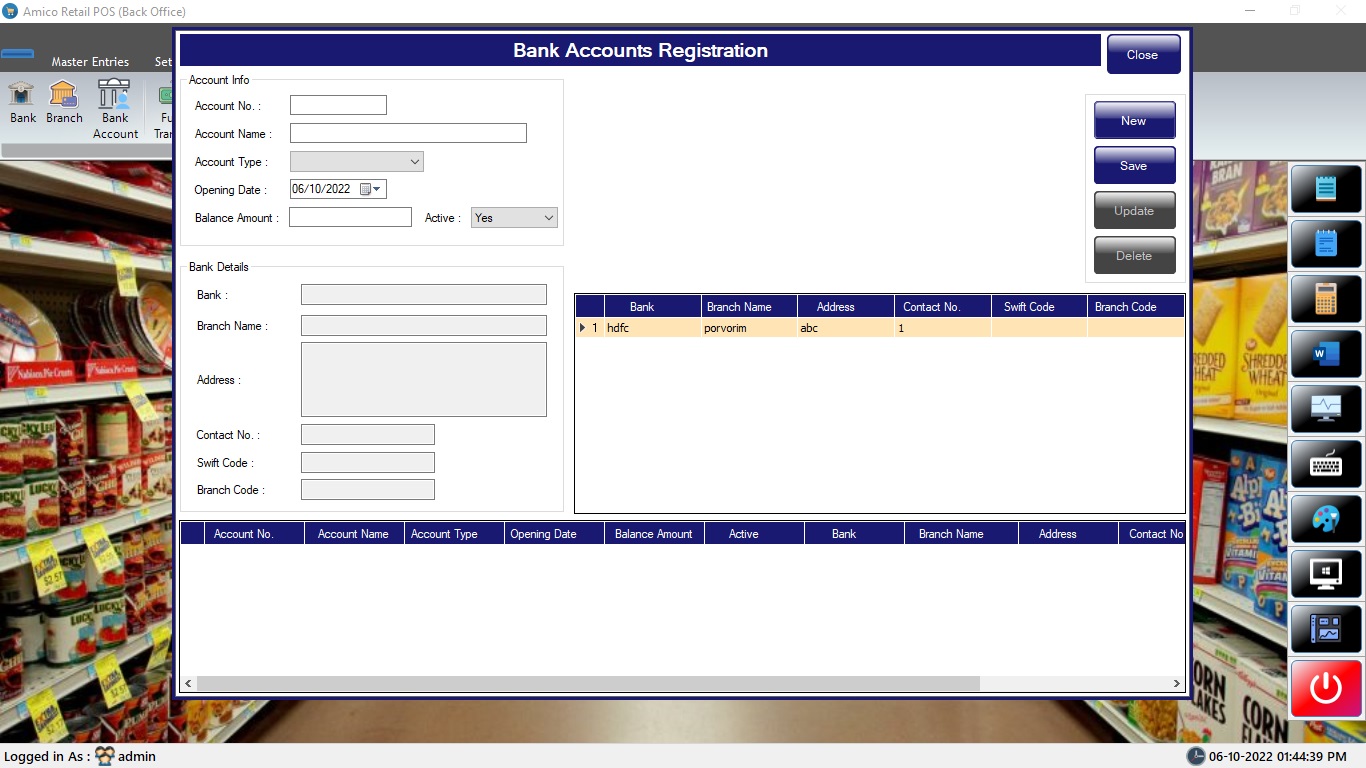This screenshot has height=768, width=1366.
Task: Switch to the Master Entries tab
Action: [90, 62]
